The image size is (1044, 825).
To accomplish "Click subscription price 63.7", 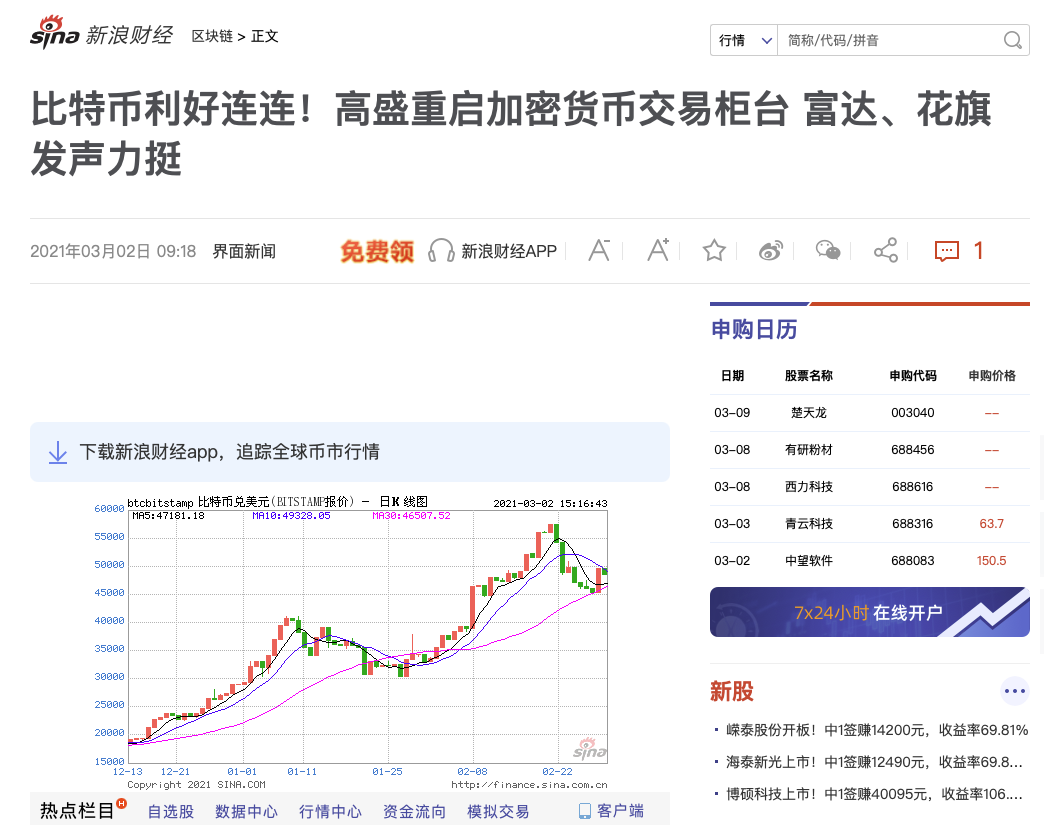I will click(x=991, y=524).
